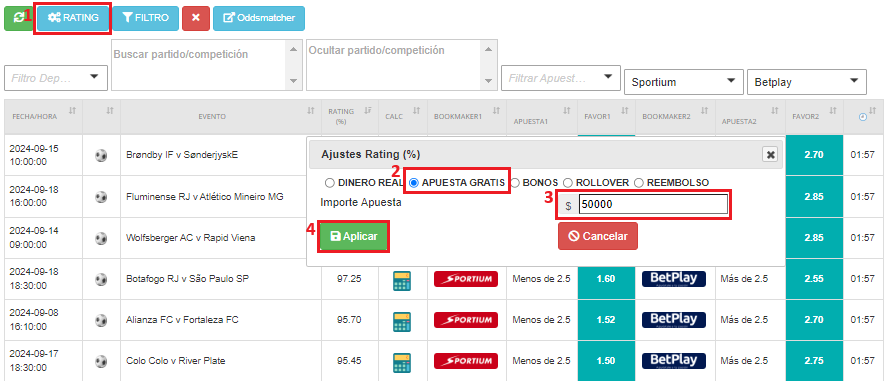
Task: Open the Filtro Deporte dropdown
Action: click(x=56, y=78)
